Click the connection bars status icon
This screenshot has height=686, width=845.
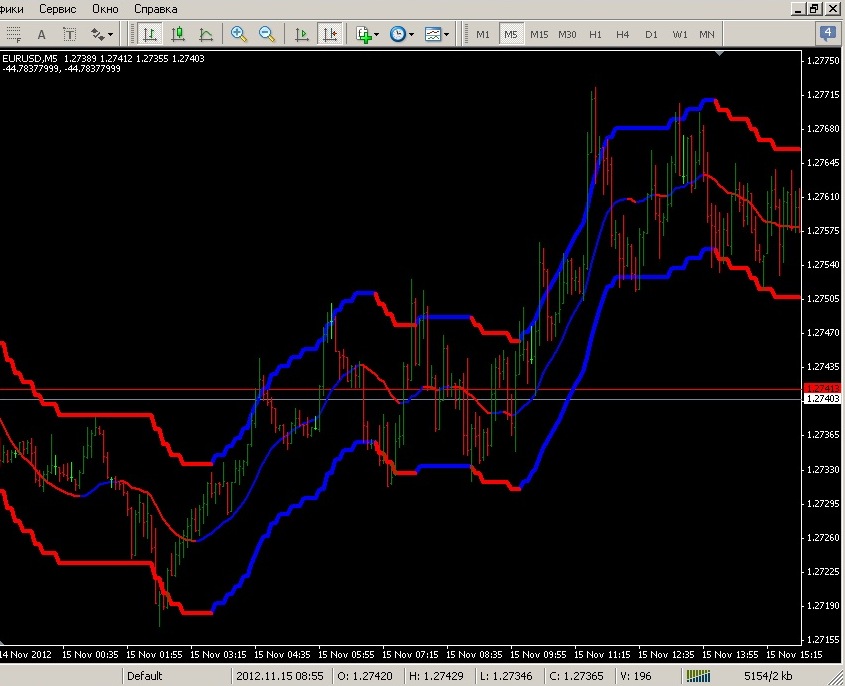click(698, 676)
